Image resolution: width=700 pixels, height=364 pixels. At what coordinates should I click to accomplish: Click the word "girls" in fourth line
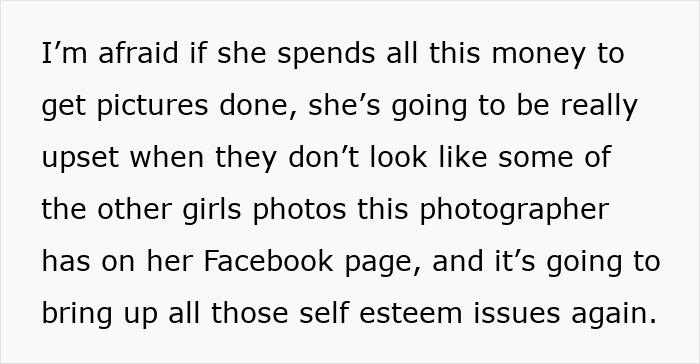(x=212, y=210)
